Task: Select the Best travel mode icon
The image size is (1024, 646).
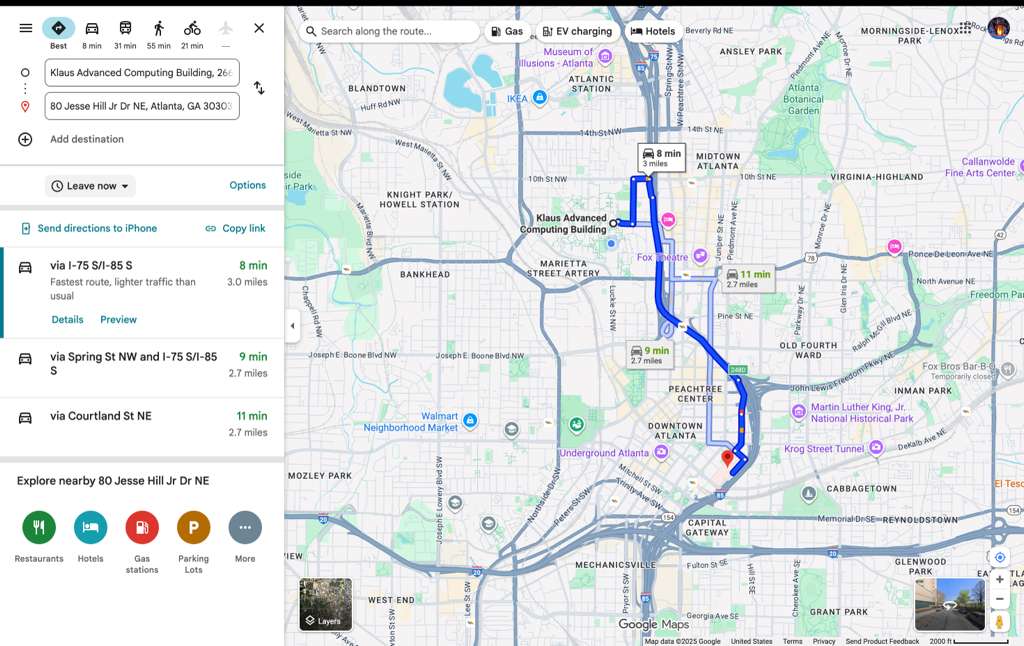Action: point(58,28)
